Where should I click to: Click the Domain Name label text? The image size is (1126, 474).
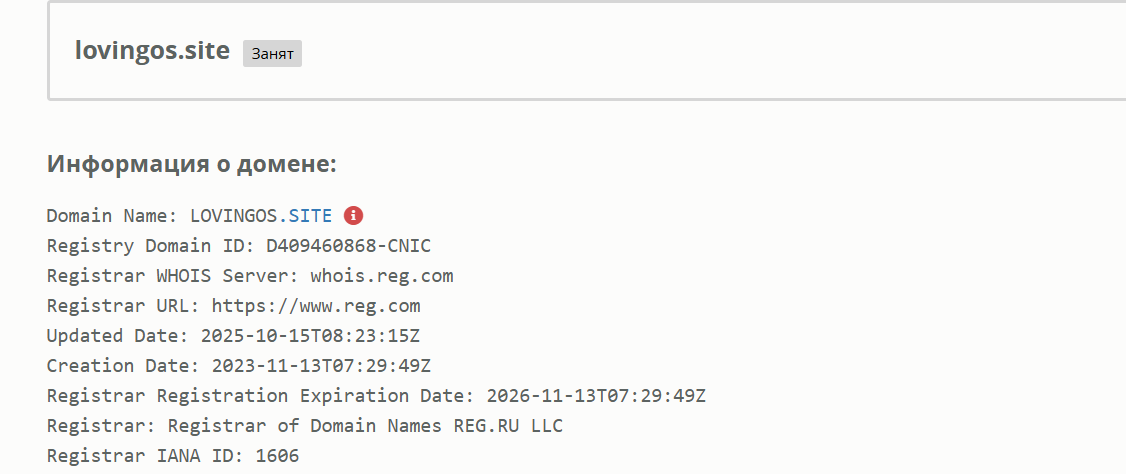click(x=112, y=215)
